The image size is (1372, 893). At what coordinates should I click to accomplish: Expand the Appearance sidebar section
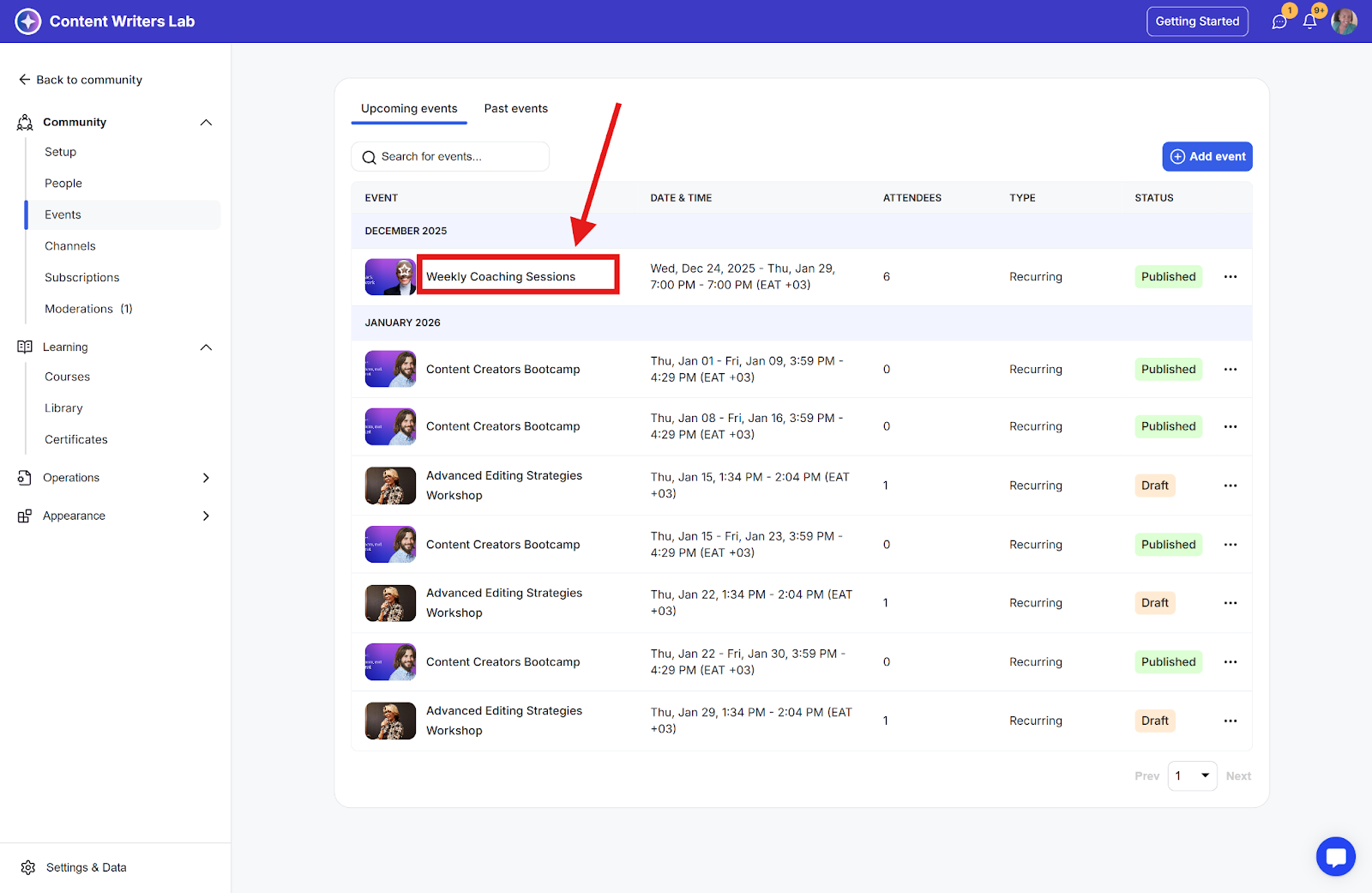coord(206,516)
